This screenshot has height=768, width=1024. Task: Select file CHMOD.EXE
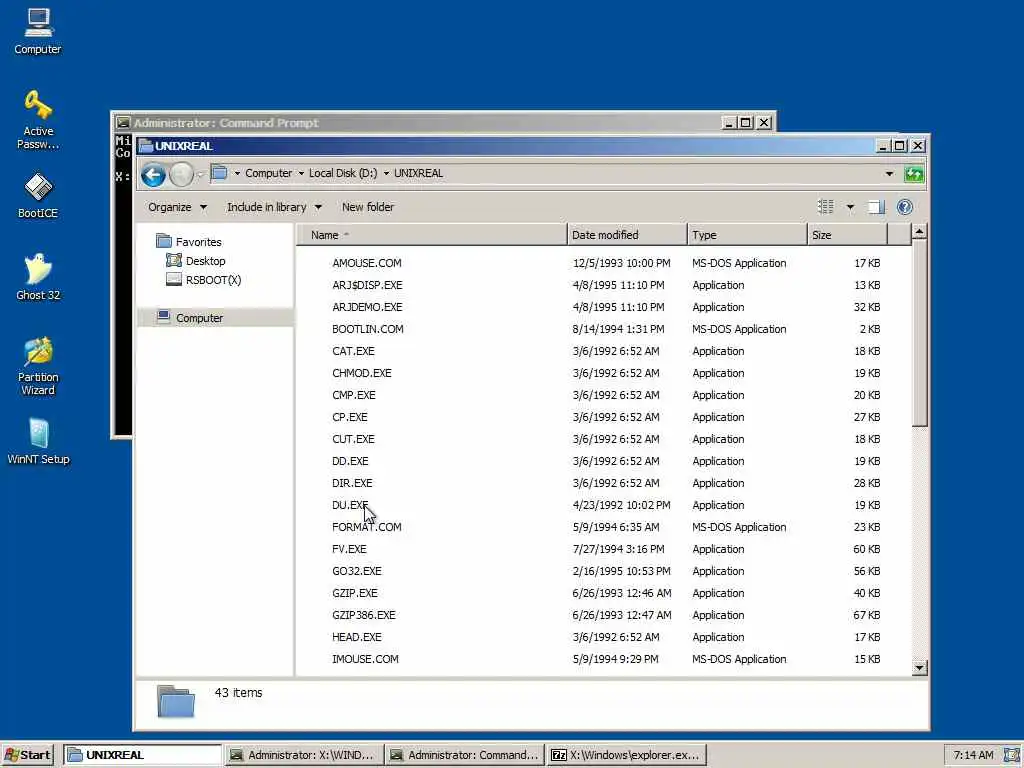[x=362, y=374]
